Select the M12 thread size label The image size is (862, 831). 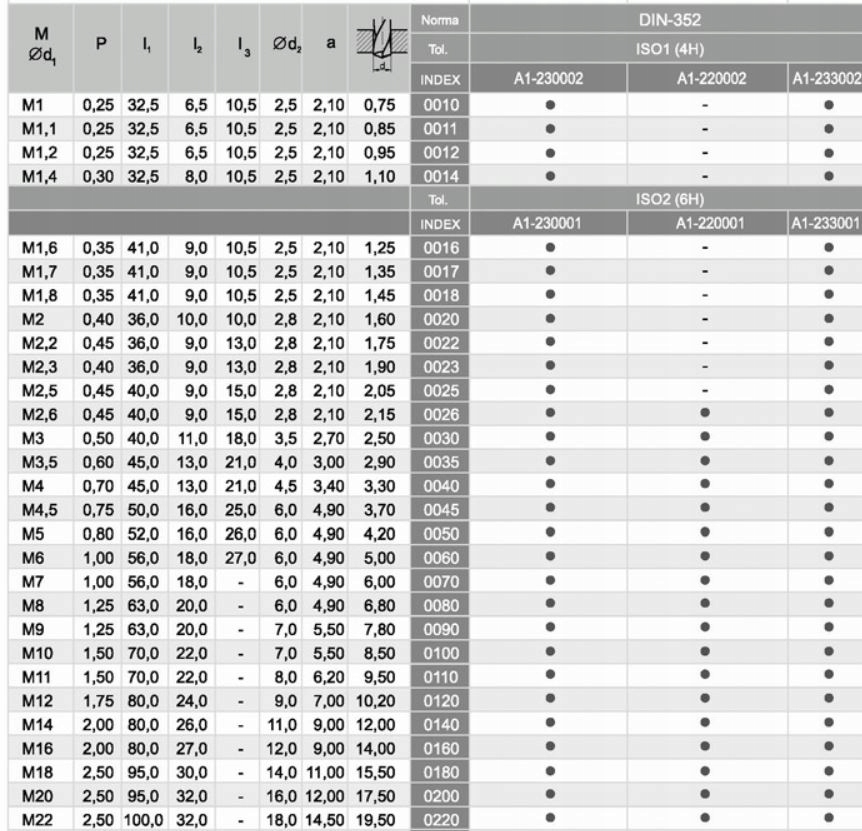pos(37,701)
